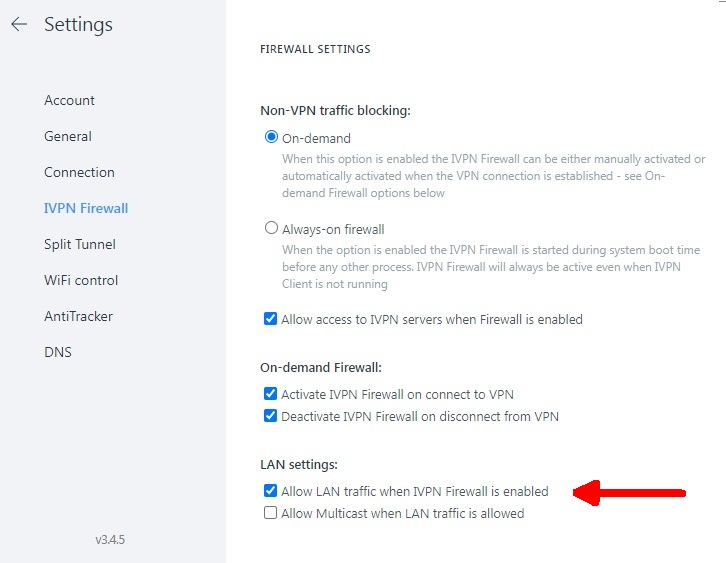Click the back arrow icon
The width and height of the screenshot is (726, 563).
tap(18, 24)
